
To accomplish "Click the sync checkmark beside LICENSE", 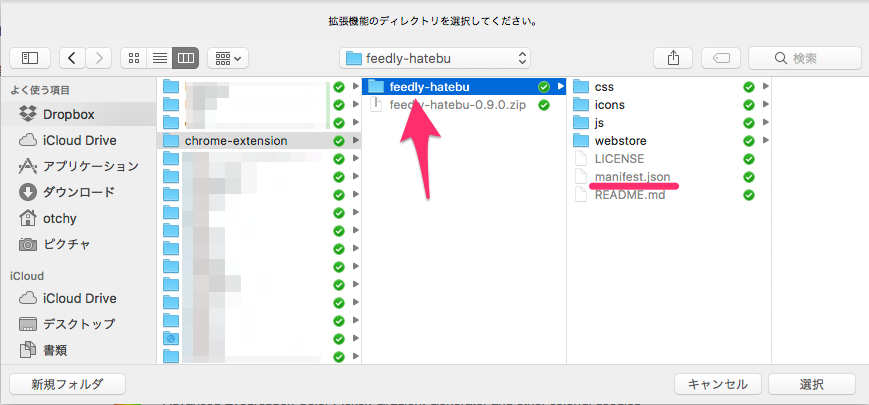I will point(749,159).
